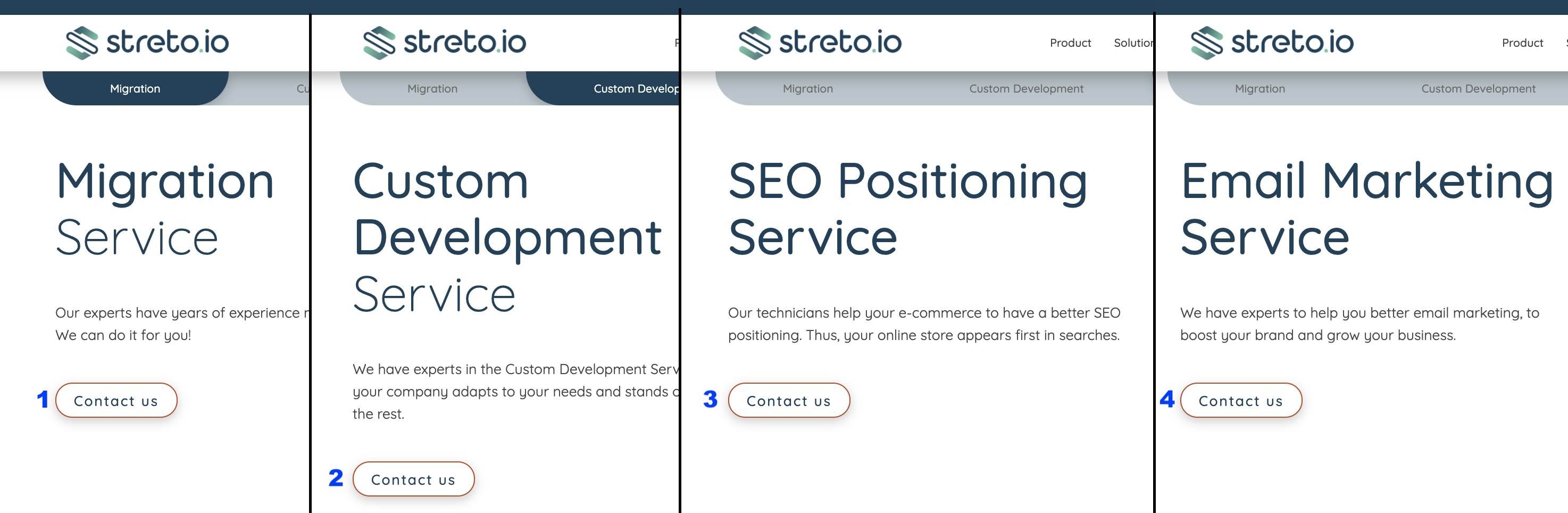The image size is (1568, 513).
Task: Click the streto.io logo on the Migration panel
Action: (x=148, y=42)
